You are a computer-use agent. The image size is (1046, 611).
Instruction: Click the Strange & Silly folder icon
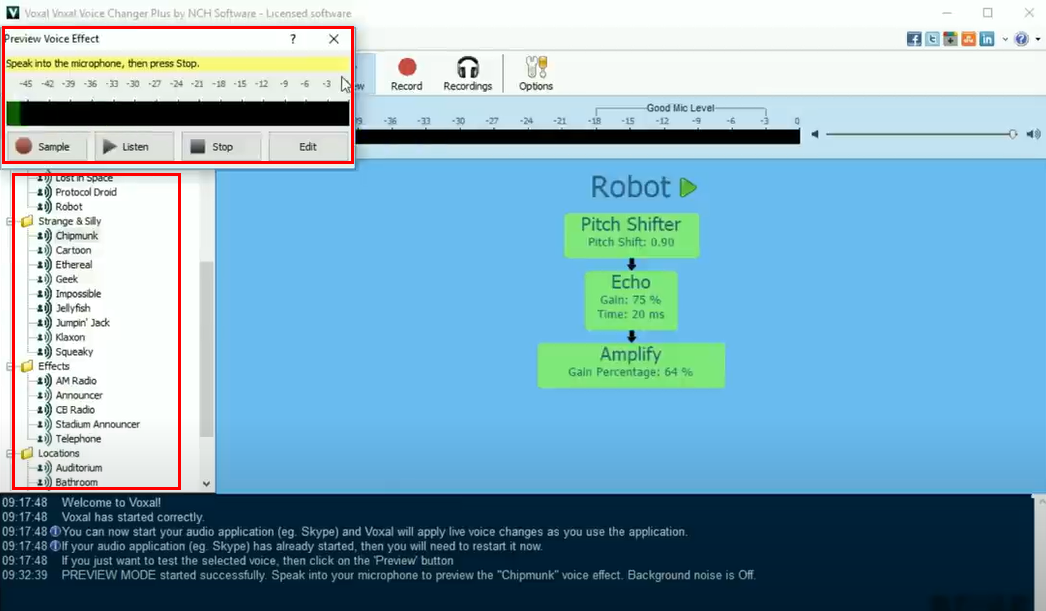(x=27, y=221)
